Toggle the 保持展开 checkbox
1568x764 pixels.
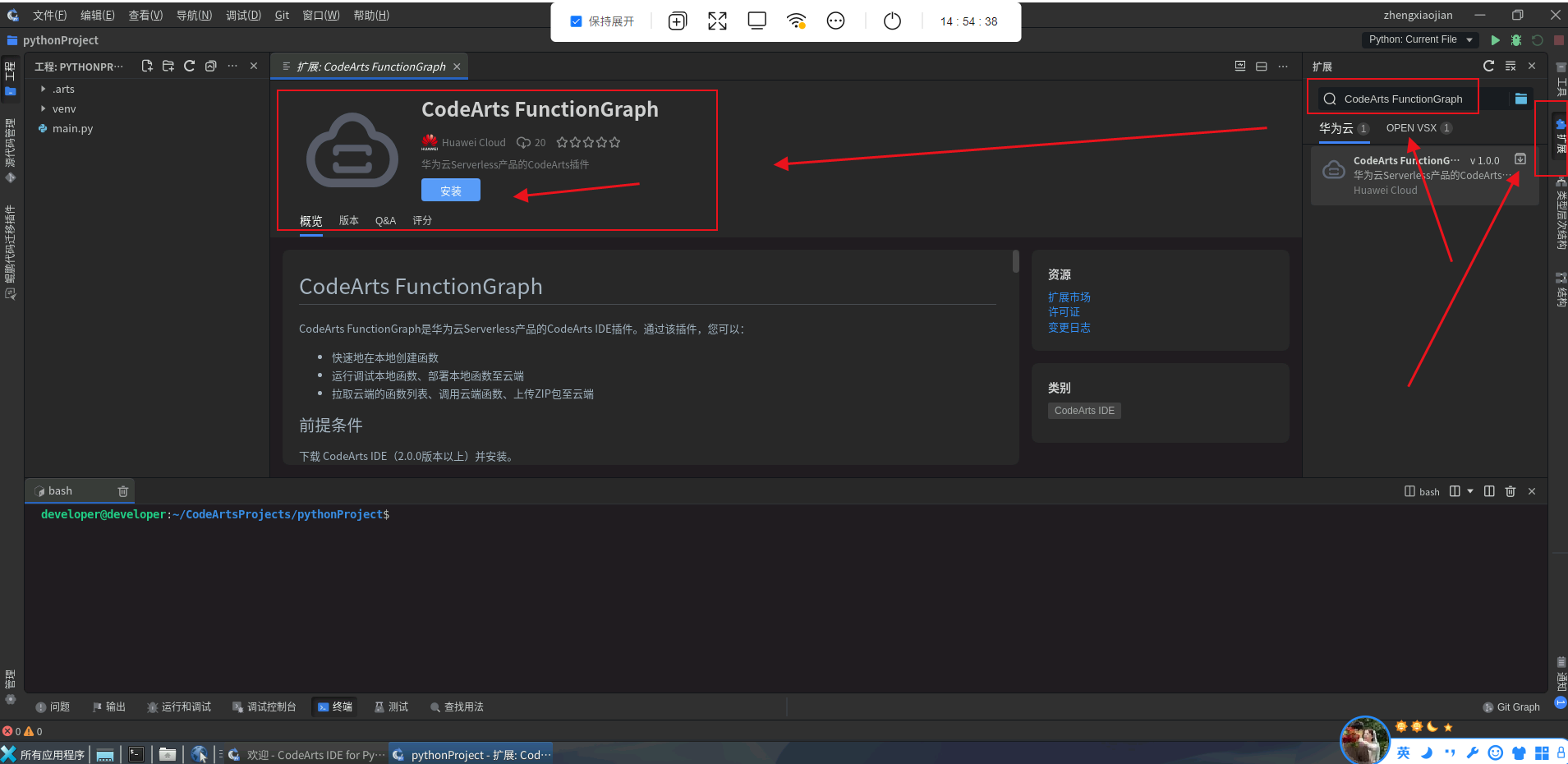(x=576, y=21)
